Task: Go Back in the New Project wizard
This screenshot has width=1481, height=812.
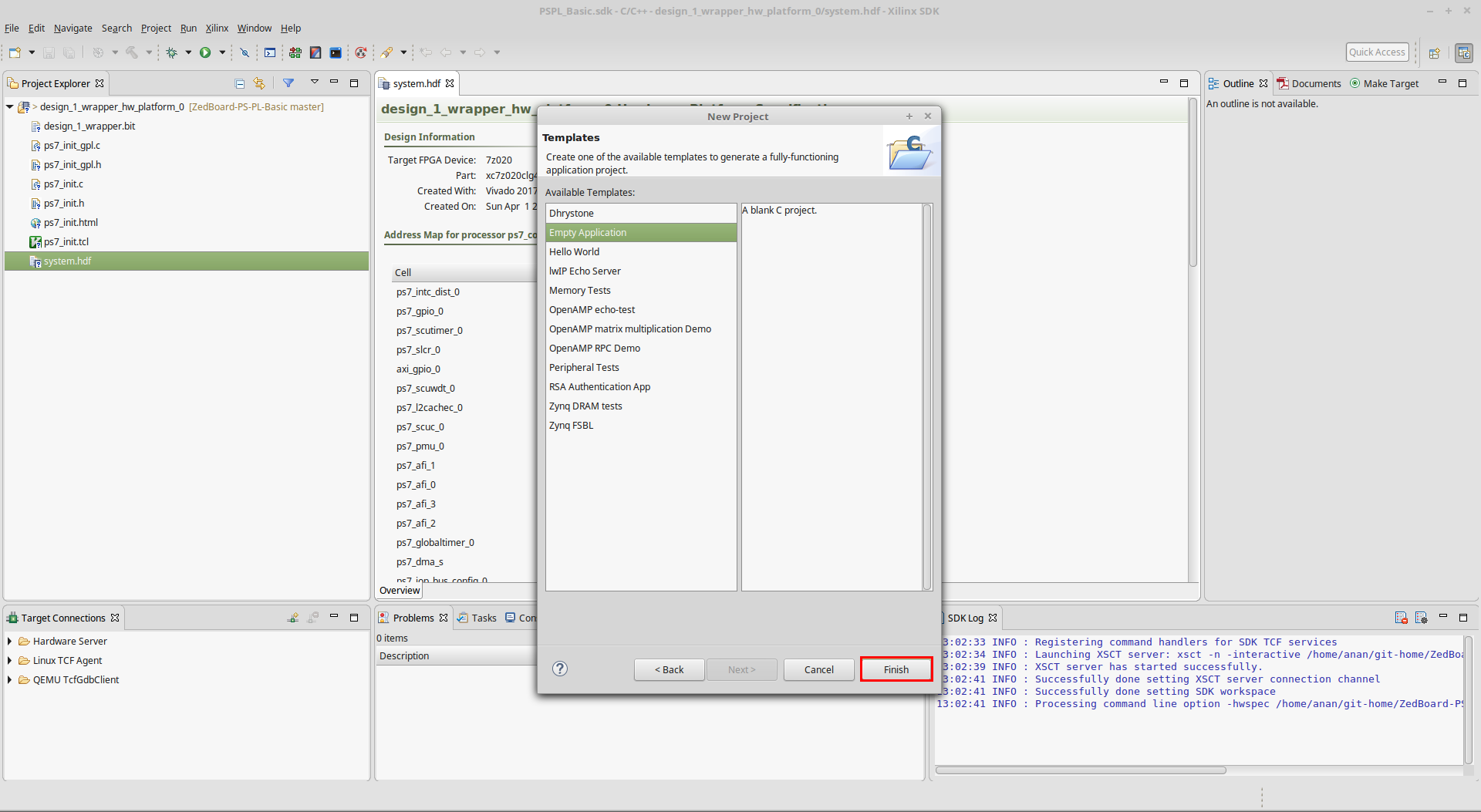Action: click(670, 669)
